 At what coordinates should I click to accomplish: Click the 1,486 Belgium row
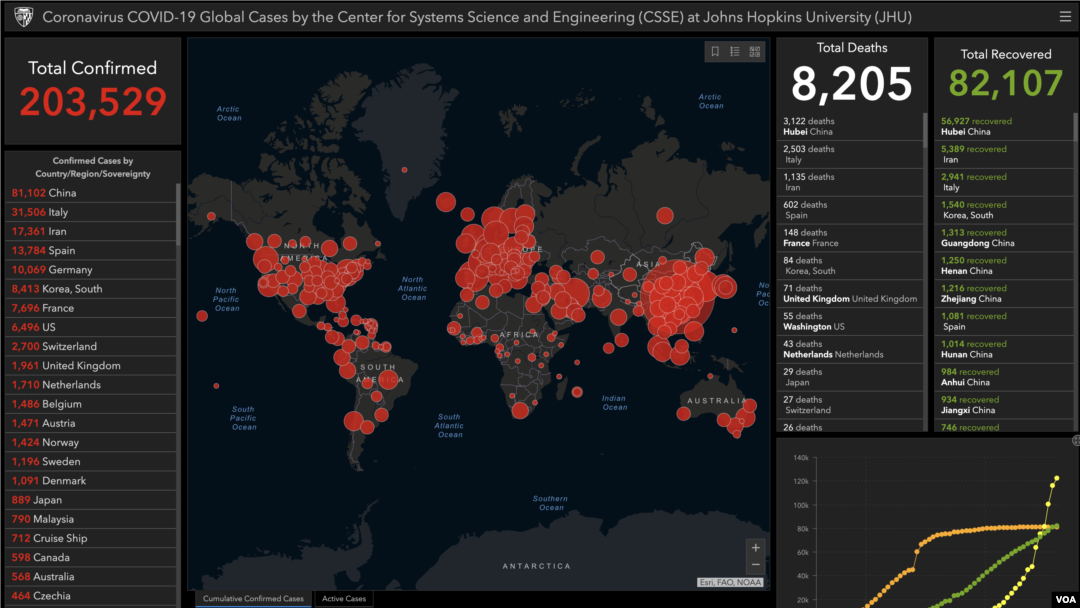(x=91, y=404)
